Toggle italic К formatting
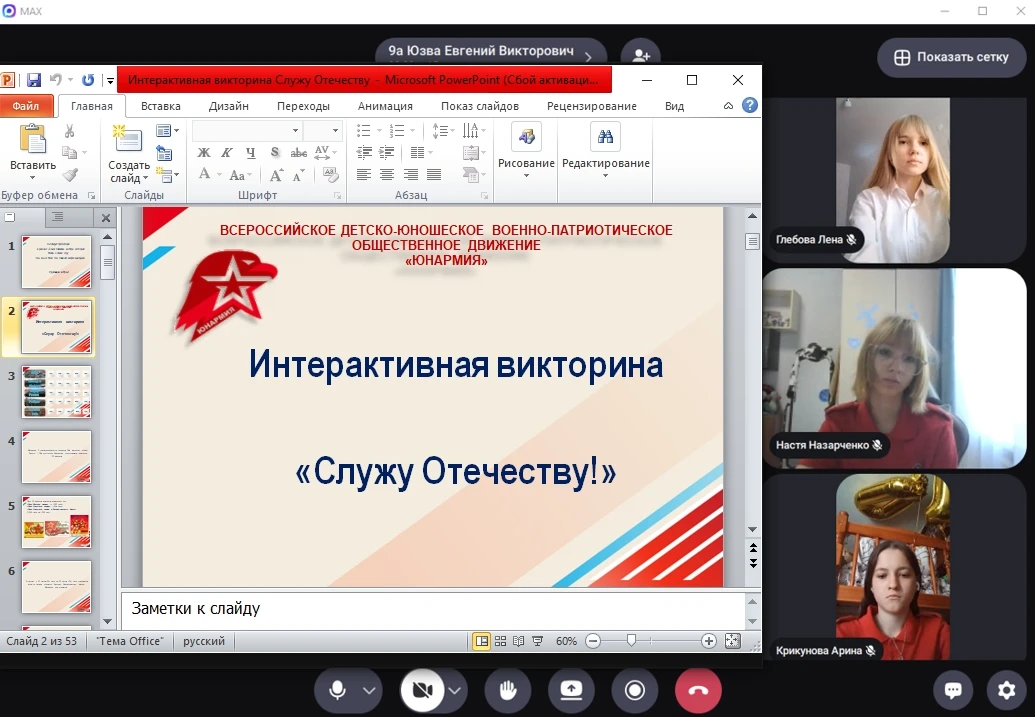 (x=227, y=153)
